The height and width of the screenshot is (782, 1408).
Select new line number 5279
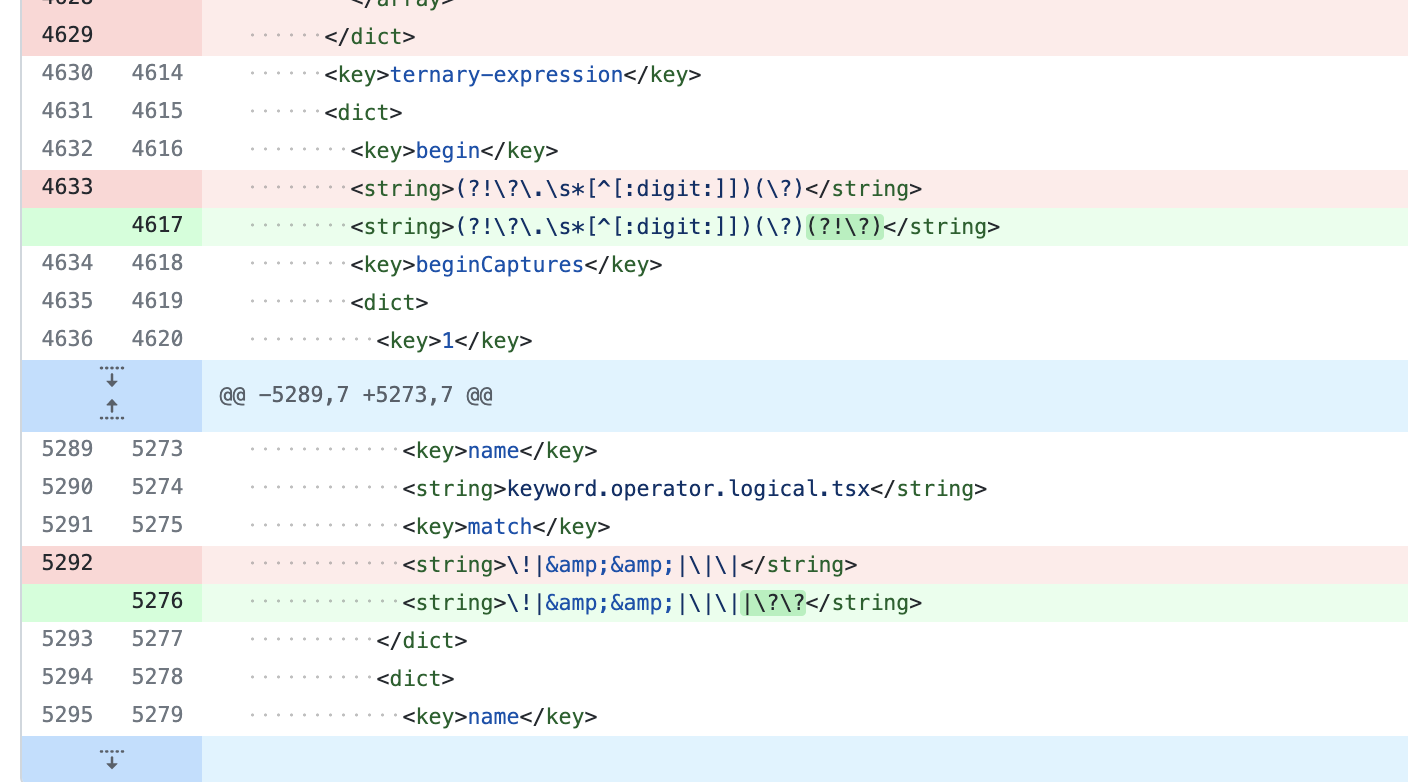(157, 715)
